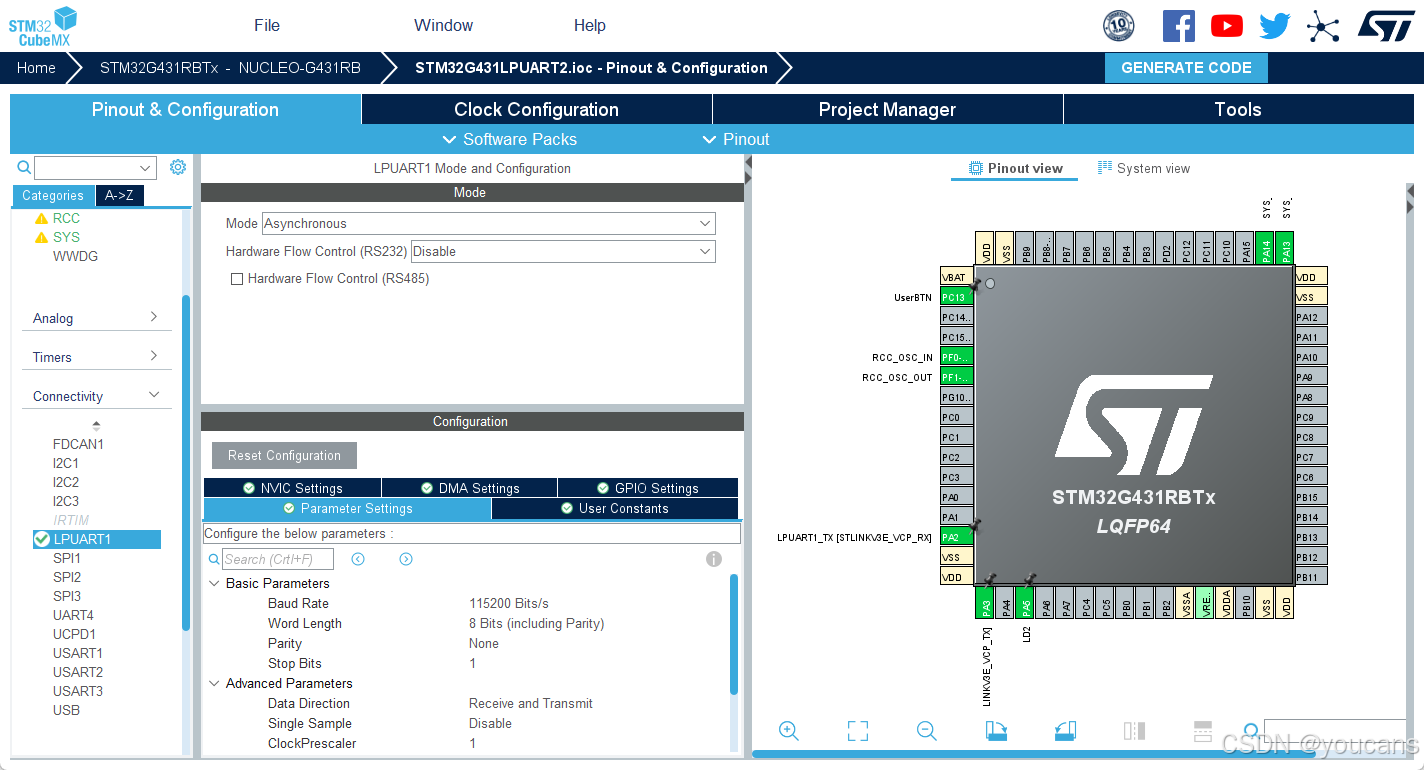Switch to A->Z list tab
This screenshot has height=770, width=1424.
(120, 196)
